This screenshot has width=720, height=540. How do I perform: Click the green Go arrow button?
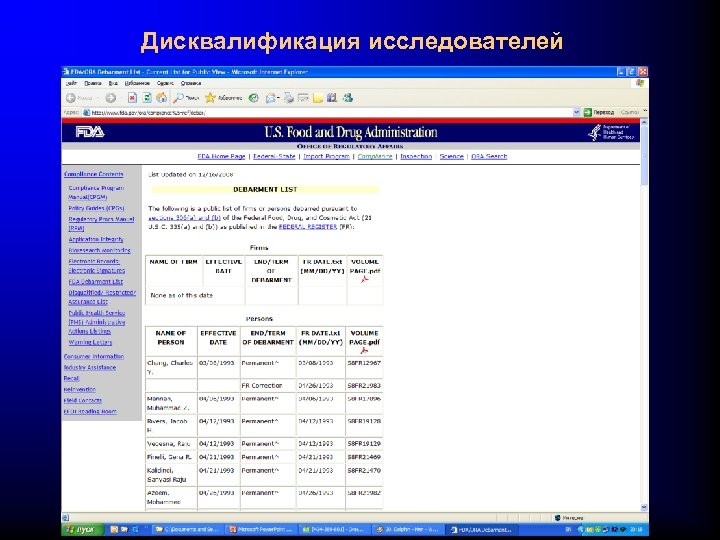588,112
